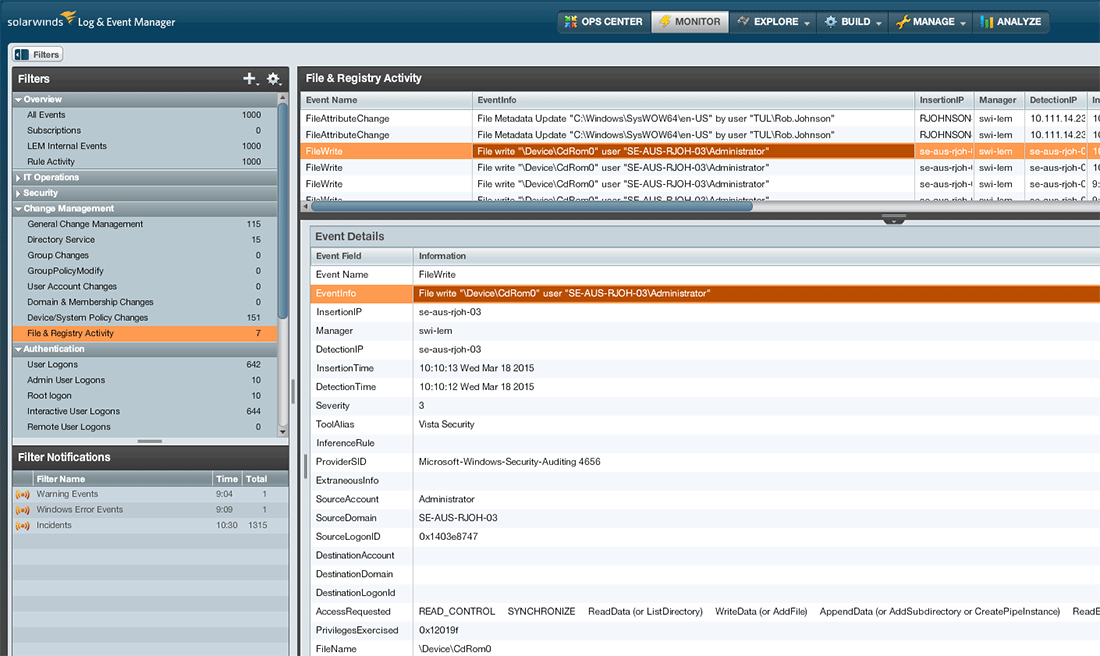Open the BUILD menu
This screenshot has width=1100, height=656.
click(852, 22)
